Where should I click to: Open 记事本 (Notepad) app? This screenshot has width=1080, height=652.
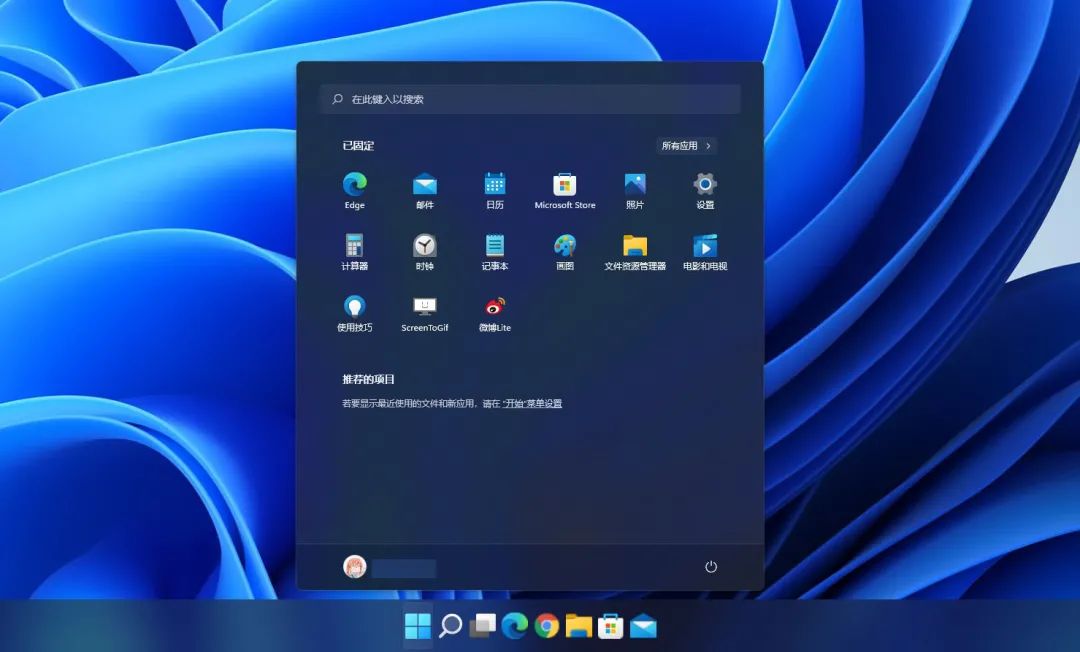[495, 252]
